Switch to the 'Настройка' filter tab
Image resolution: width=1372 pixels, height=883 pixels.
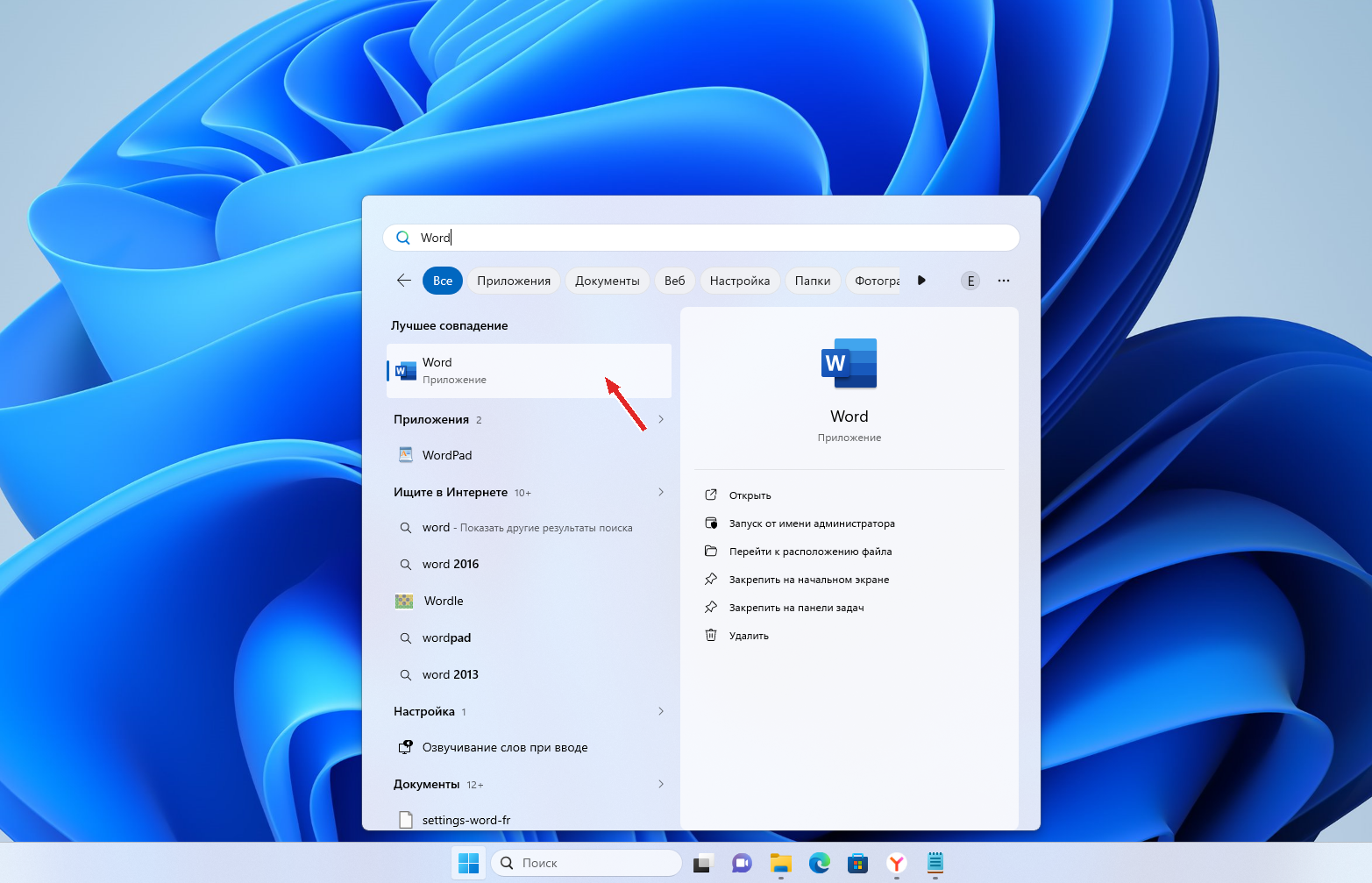740,281
